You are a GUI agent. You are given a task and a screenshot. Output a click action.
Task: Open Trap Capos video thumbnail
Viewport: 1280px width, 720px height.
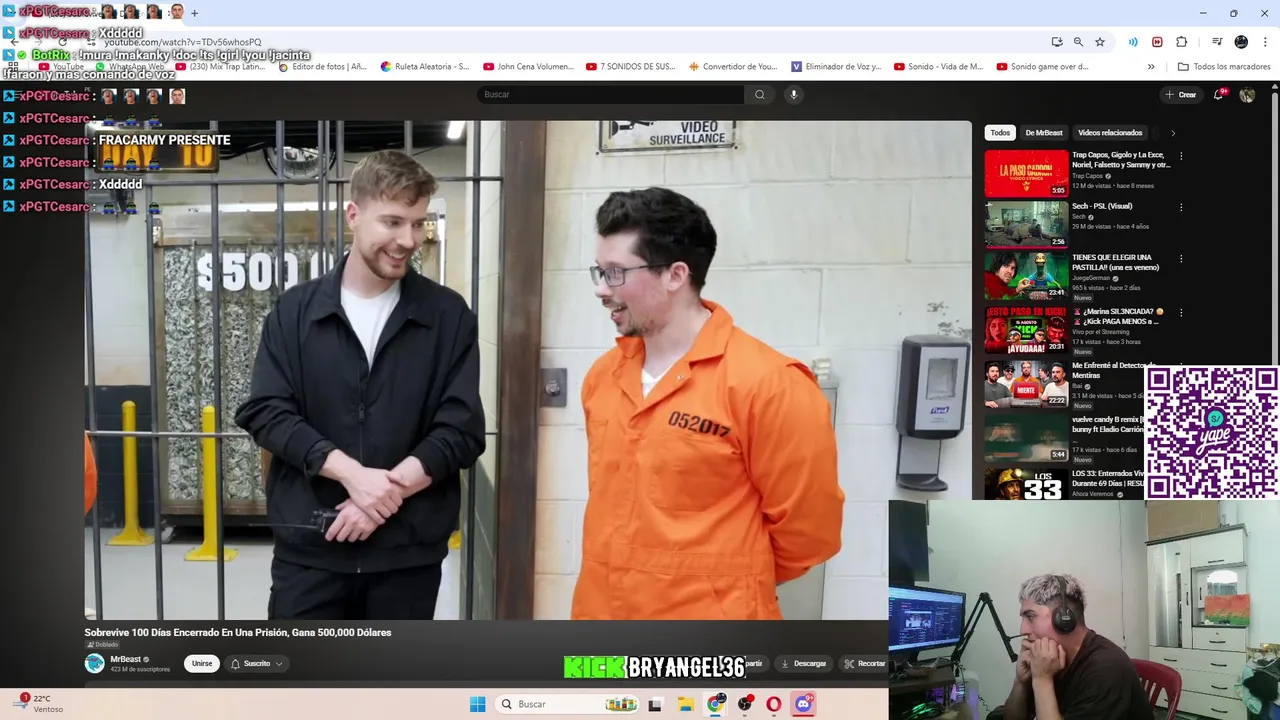click(x=1026, y=173)
